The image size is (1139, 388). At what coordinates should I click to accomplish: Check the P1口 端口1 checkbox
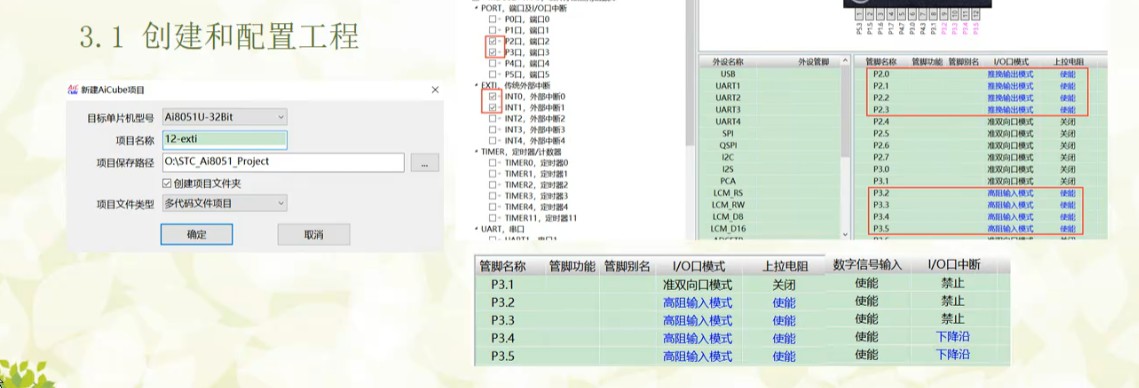pos(493,31)
